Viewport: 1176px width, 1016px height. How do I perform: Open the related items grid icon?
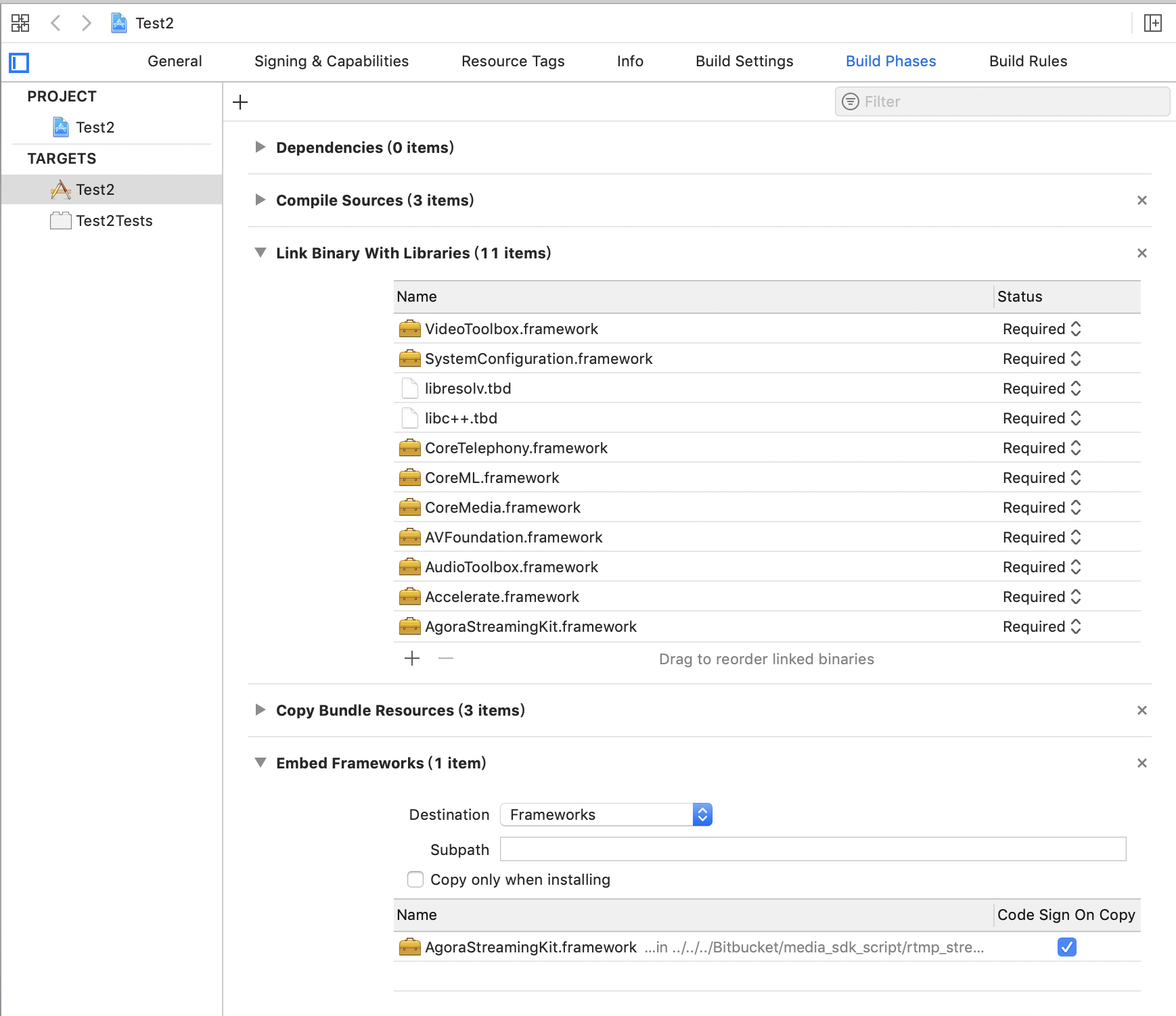tap(20, 23)
